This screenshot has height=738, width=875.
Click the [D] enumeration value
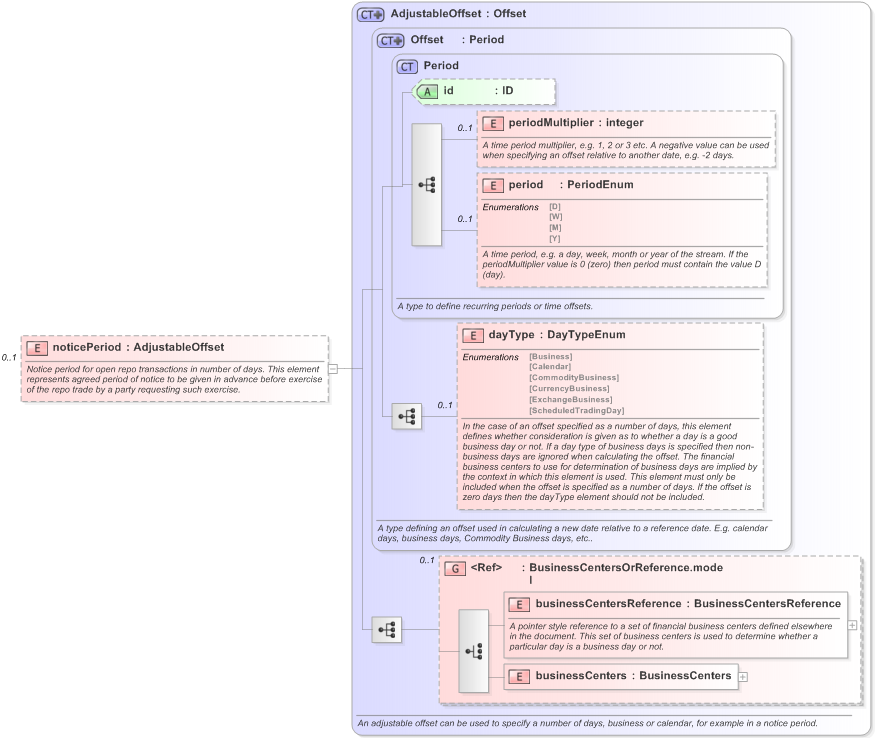(555, 207)
